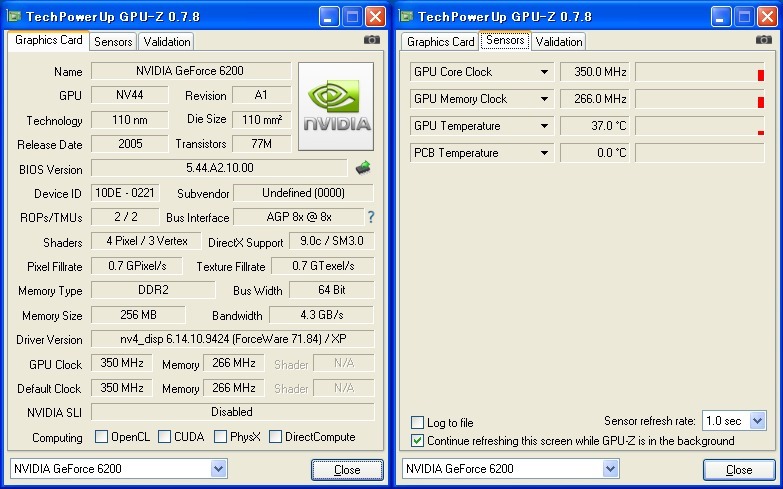Click the Transistors value 77M

262,144
